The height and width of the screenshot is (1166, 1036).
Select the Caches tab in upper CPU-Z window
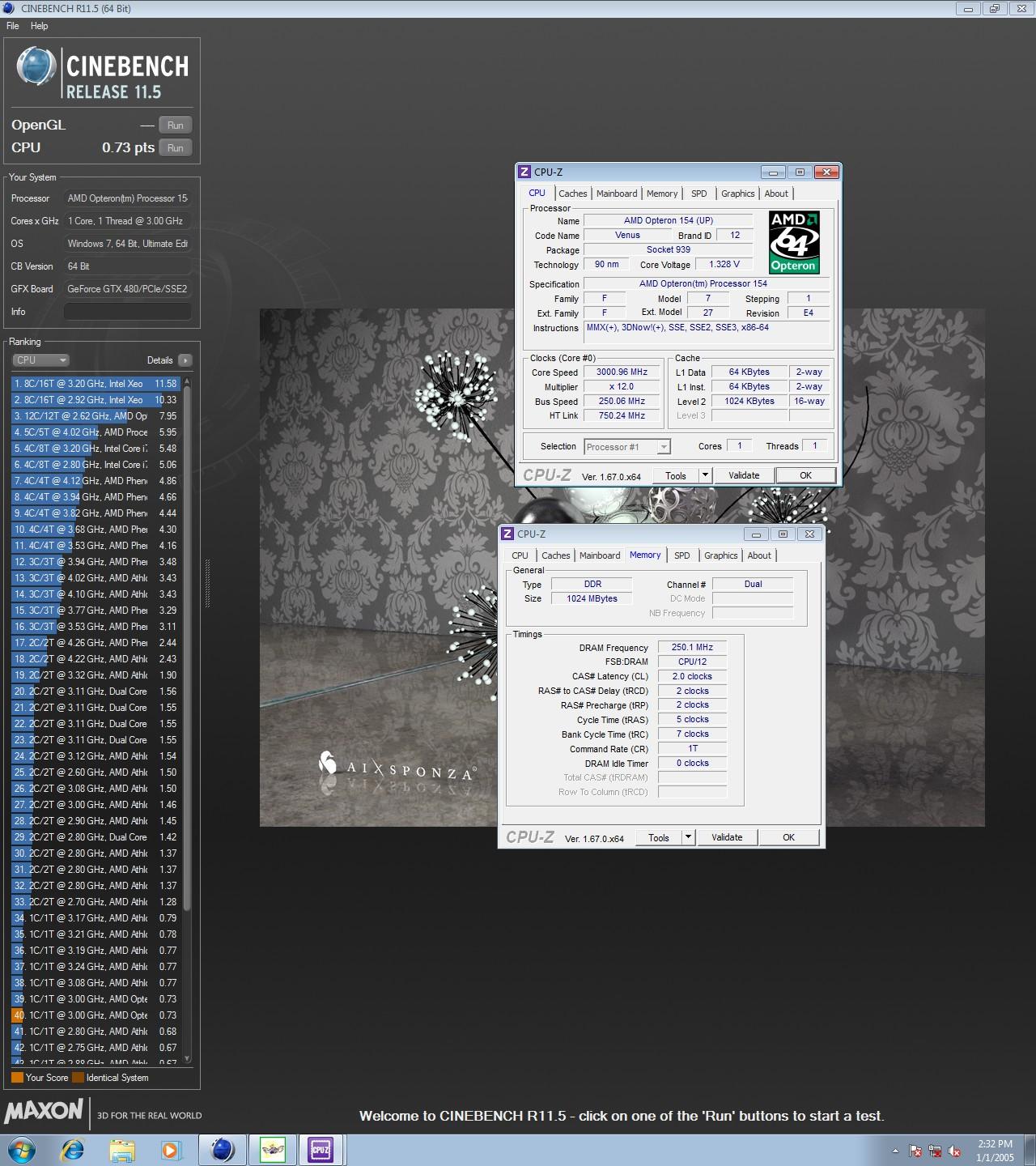pyautogui.click(x=573, y=194)
